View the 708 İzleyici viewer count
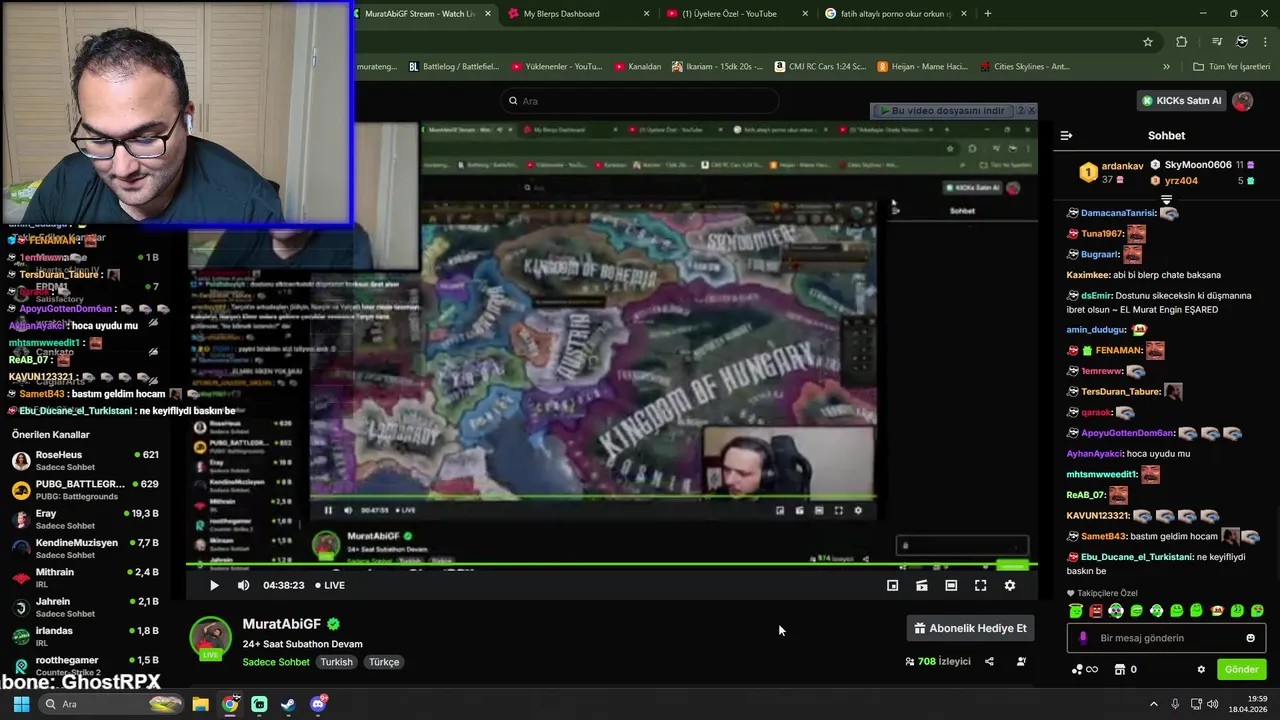The width and height of the screenshot is (1280, 720). [938, 661]
